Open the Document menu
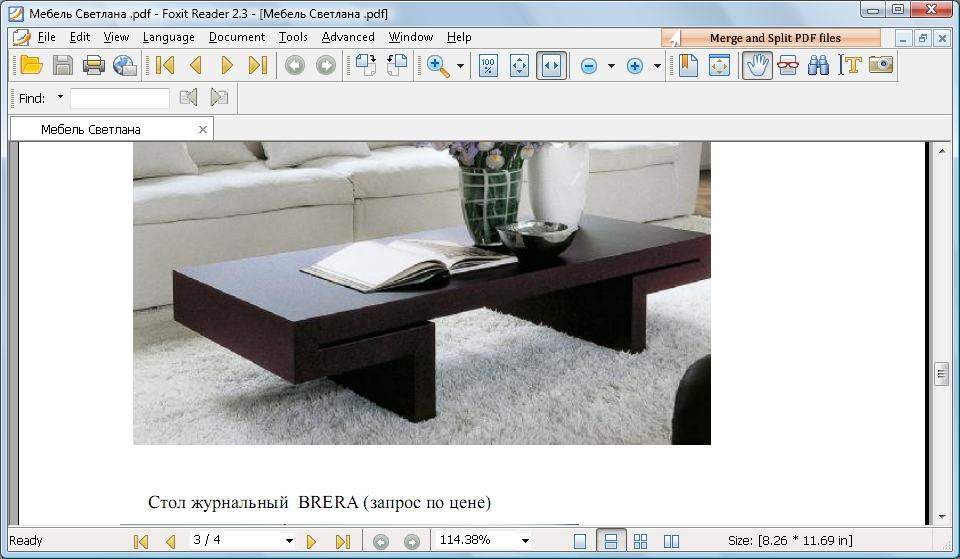This screenshot has width=960, height=559. (237, 37)
